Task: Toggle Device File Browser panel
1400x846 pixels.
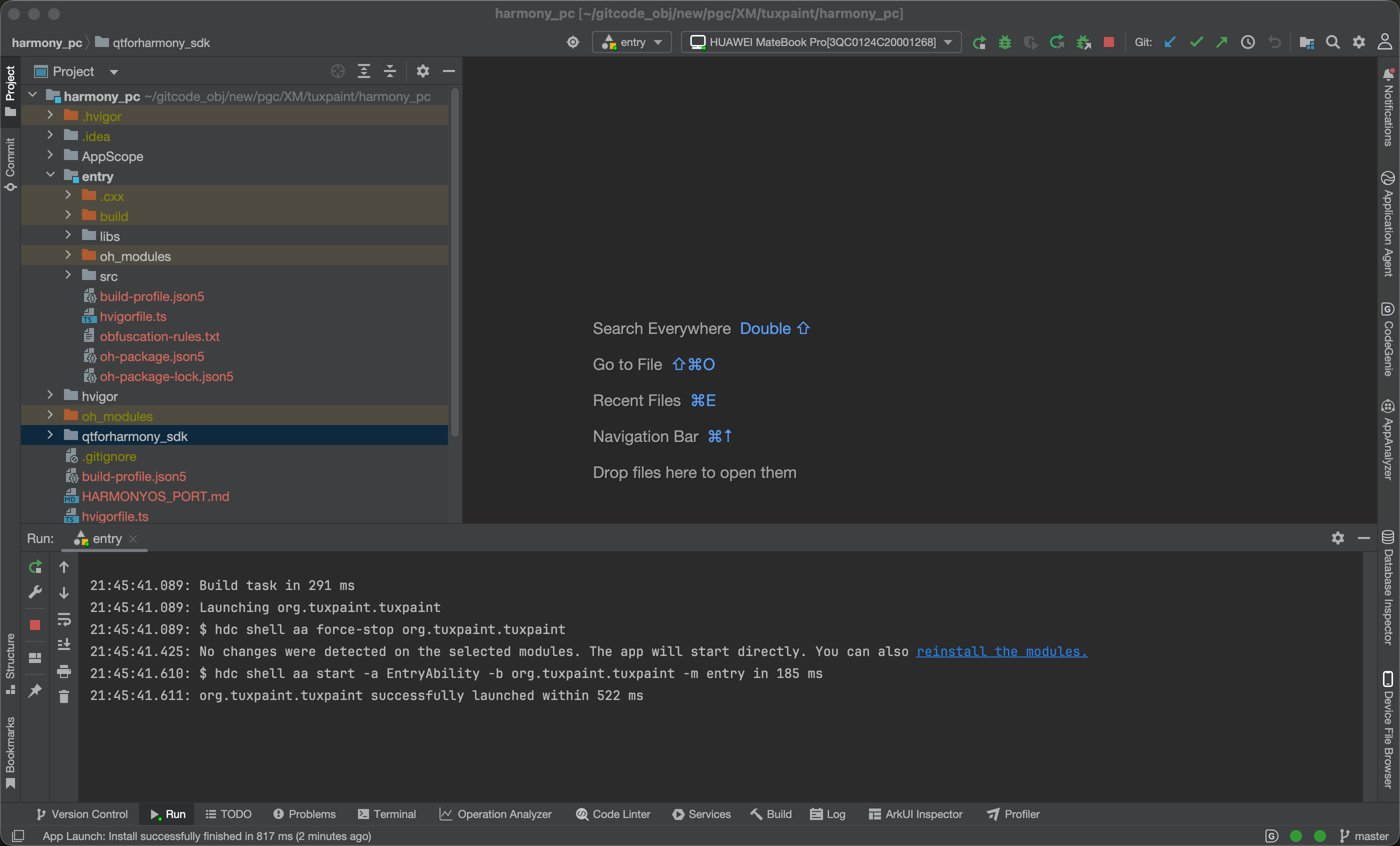Action: pos(1388,729)
